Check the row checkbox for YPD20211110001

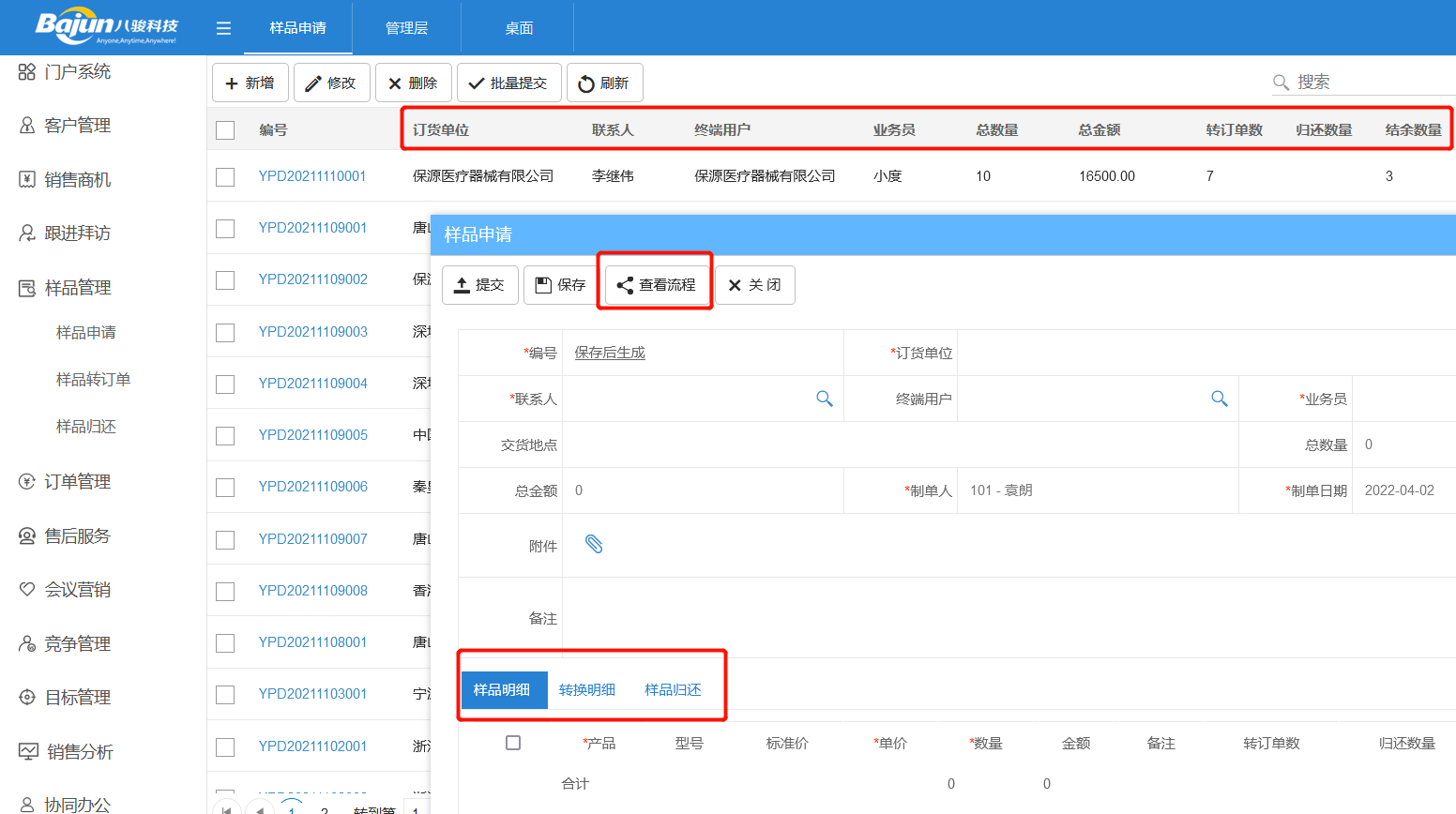coord(225,175)
